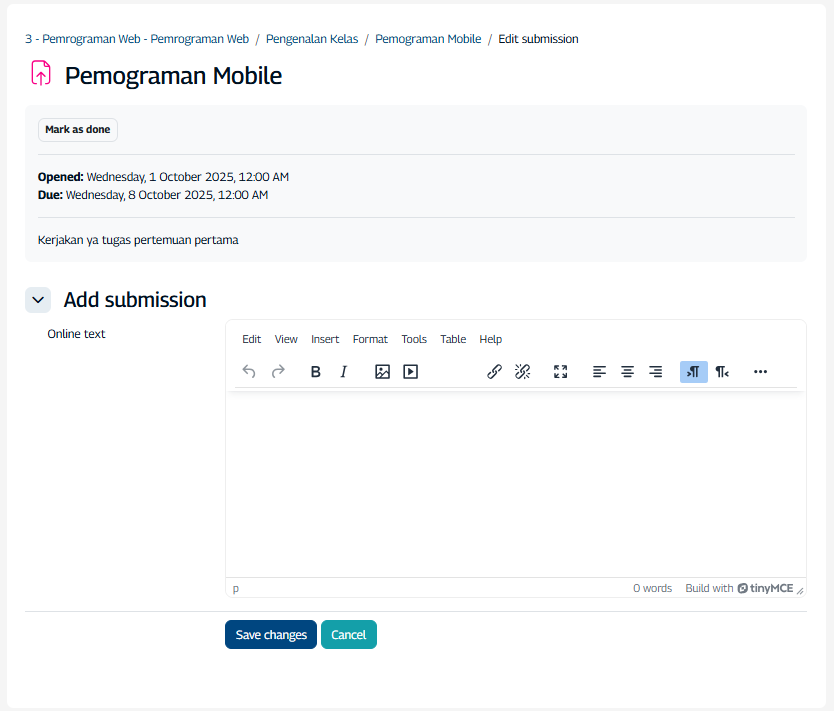This screenshot has width=834, height=711.
Task: Click the Insert link icon
Action: 494,372
